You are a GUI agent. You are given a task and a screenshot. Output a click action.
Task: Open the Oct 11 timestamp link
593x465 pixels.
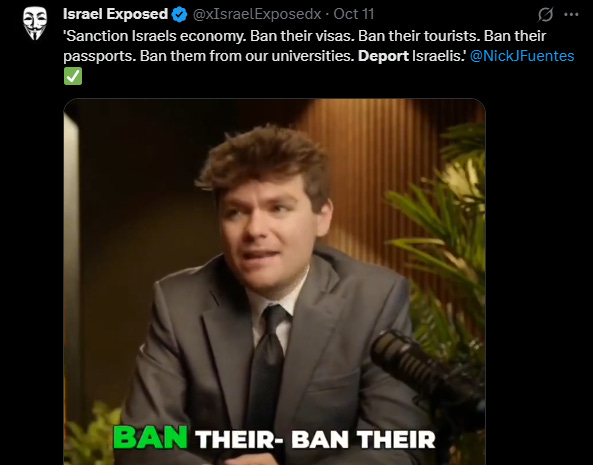[354, 14]
